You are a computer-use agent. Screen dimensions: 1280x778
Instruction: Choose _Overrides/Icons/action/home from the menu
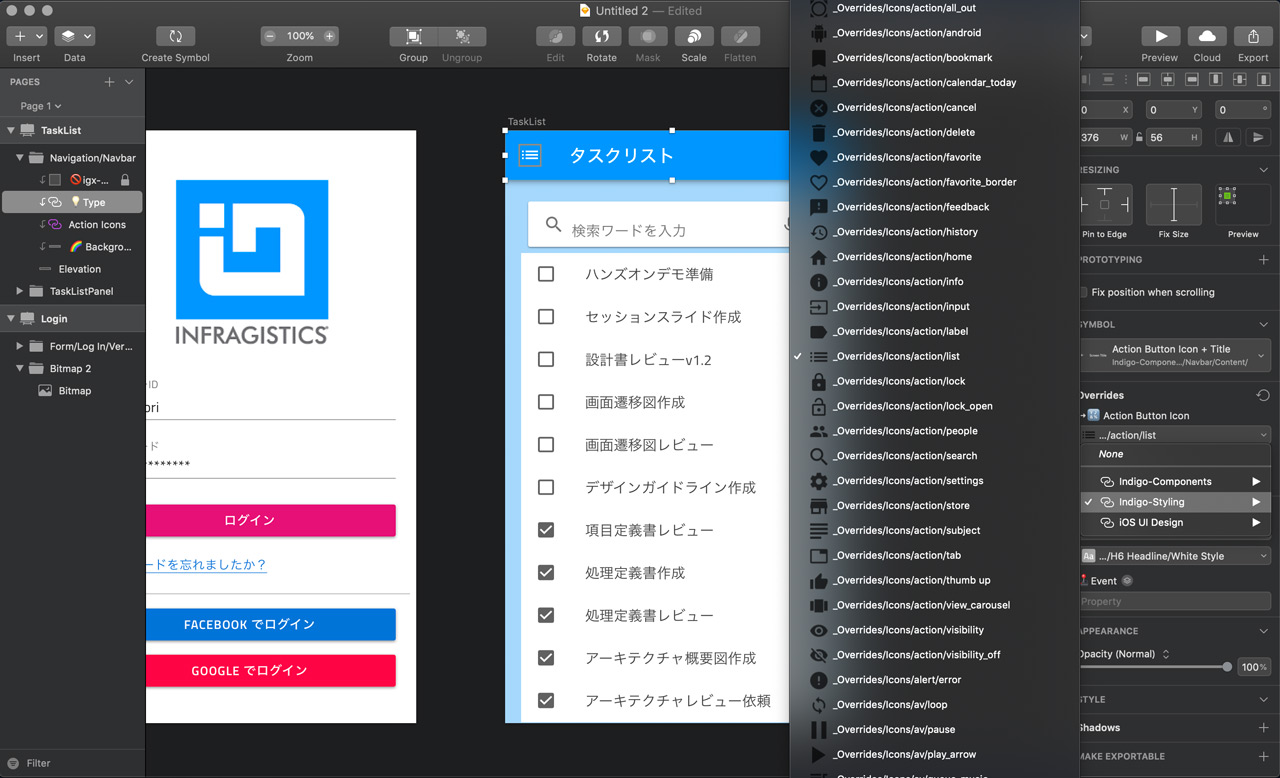(901, 257)
